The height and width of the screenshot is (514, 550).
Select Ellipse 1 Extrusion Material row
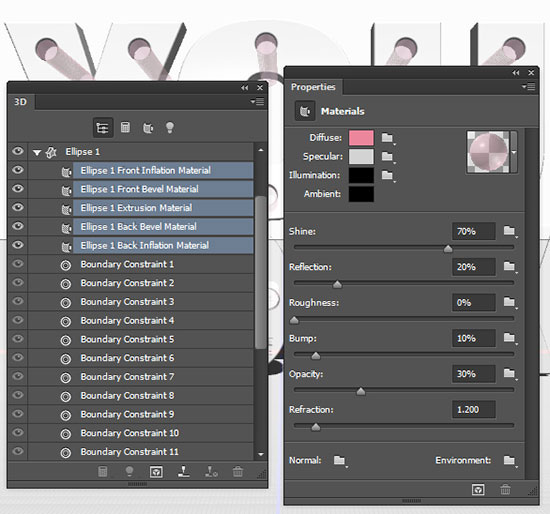tap(163, 208)
